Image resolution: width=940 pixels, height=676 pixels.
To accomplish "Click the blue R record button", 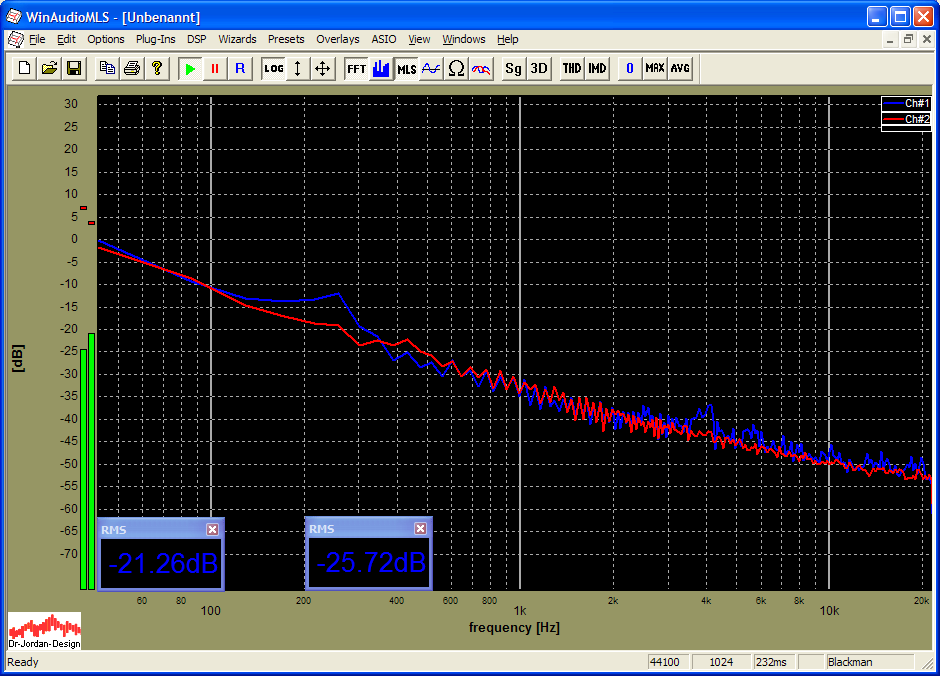I will click(x=239, y=68).
